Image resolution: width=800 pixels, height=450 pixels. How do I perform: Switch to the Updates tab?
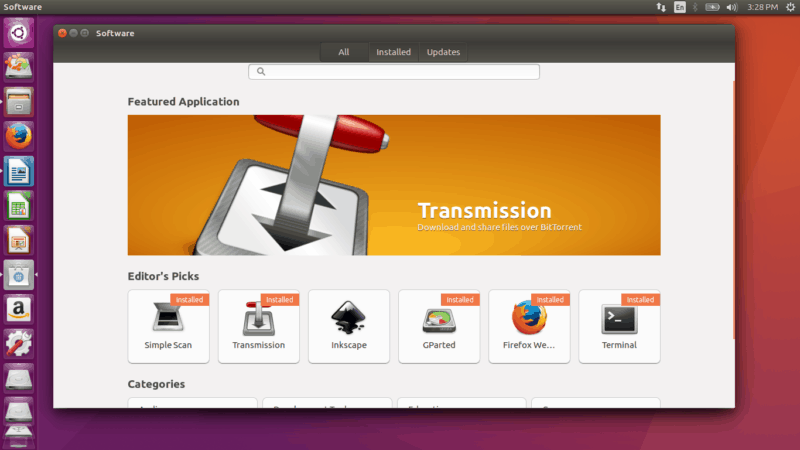point(443,52)
